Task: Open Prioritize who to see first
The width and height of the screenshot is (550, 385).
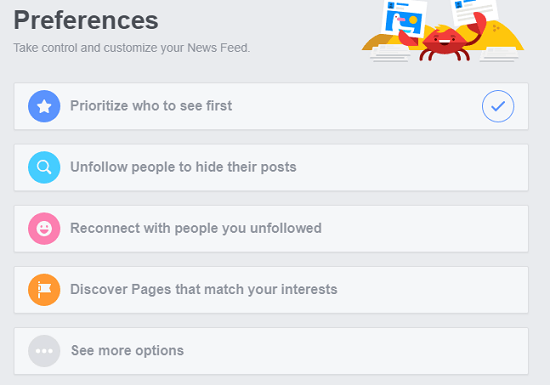Action: 271,106
